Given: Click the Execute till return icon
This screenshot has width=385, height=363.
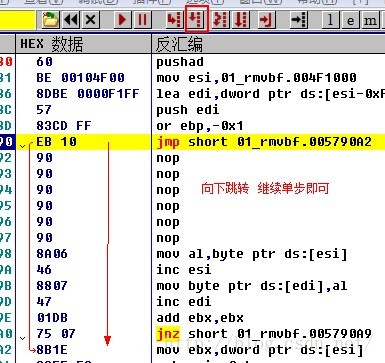Looking at the screenshot, I should (267, 20).
